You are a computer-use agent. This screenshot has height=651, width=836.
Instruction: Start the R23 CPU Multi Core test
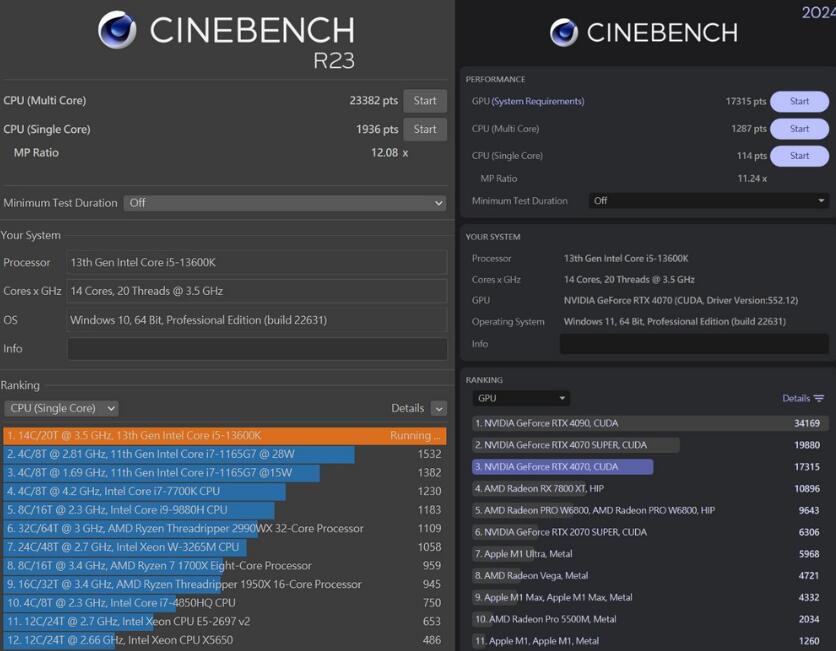click(425, 100)
